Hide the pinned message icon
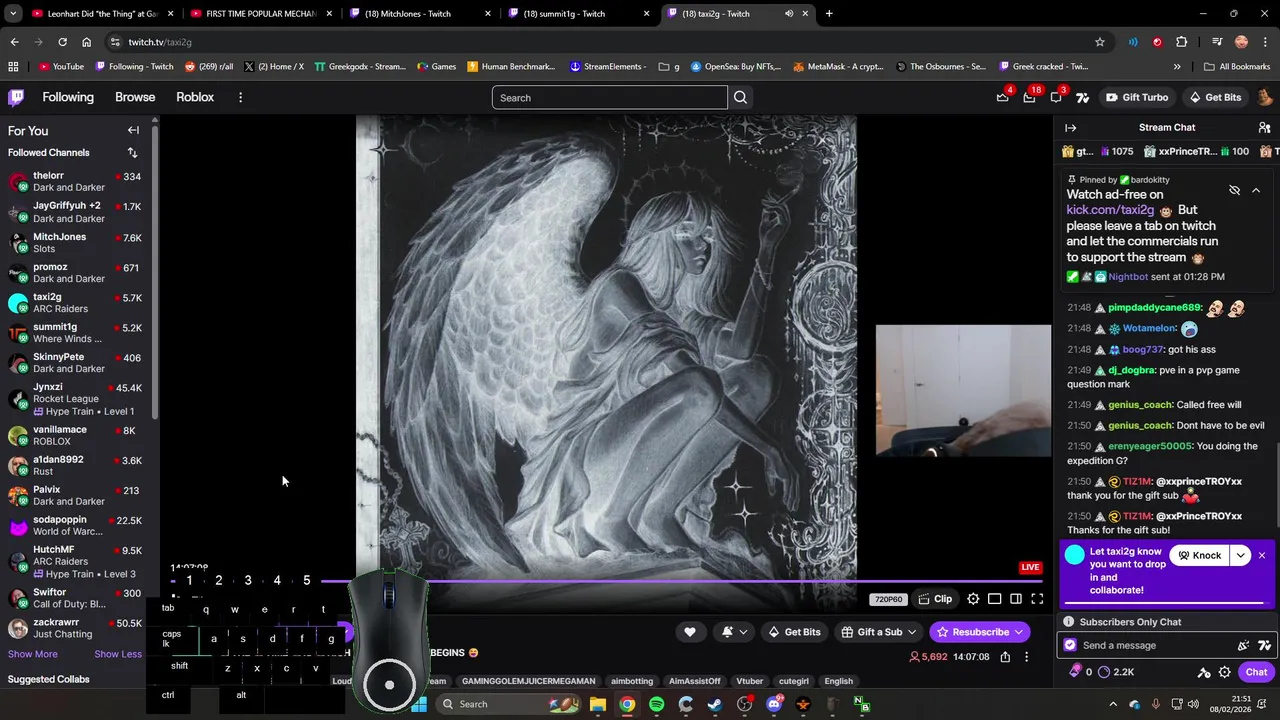Screen dimensions: 1280x720 click(1234, 190)
